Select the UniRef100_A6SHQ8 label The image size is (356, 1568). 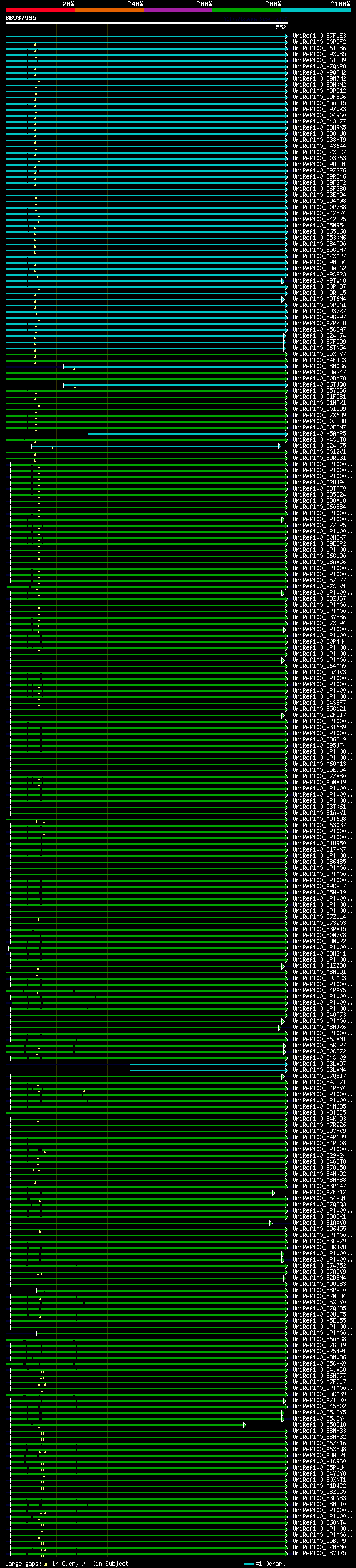[x=319, y=1450]
